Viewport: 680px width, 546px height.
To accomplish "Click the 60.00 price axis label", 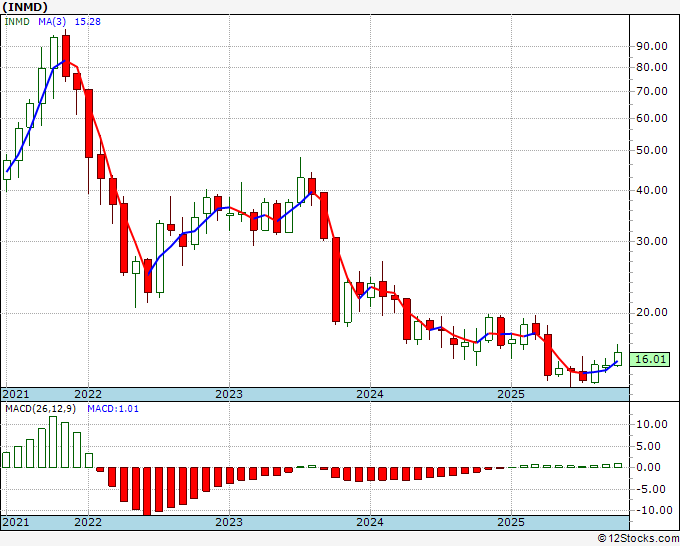I will (x=651, y=118).
